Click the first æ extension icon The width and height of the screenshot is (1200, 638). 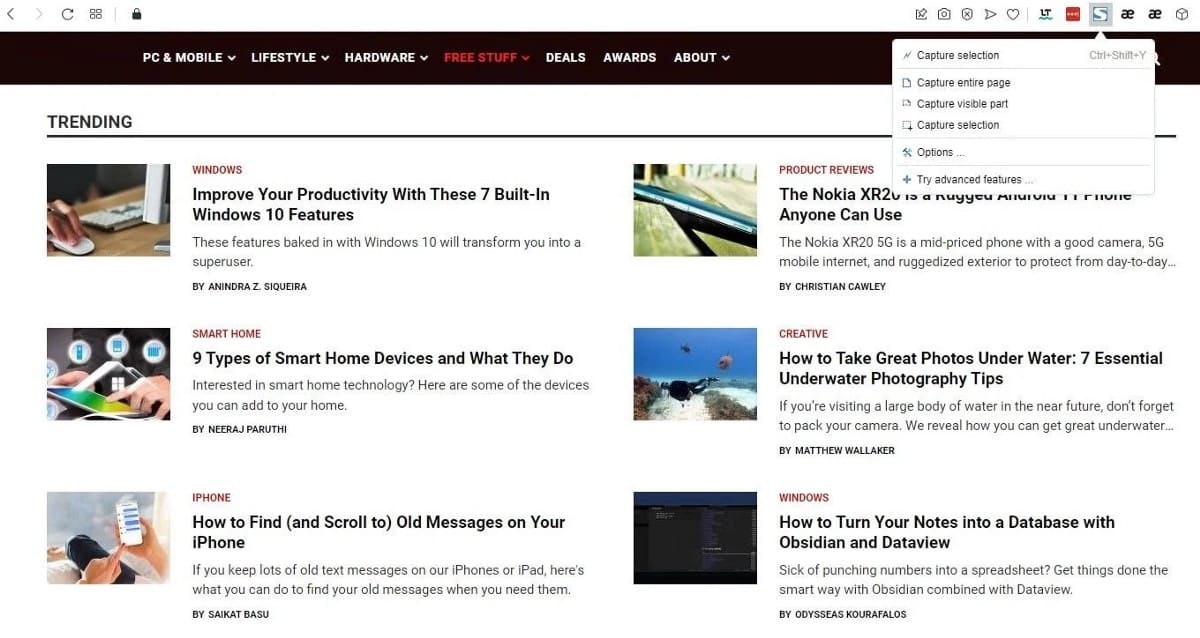(1127, 14)
